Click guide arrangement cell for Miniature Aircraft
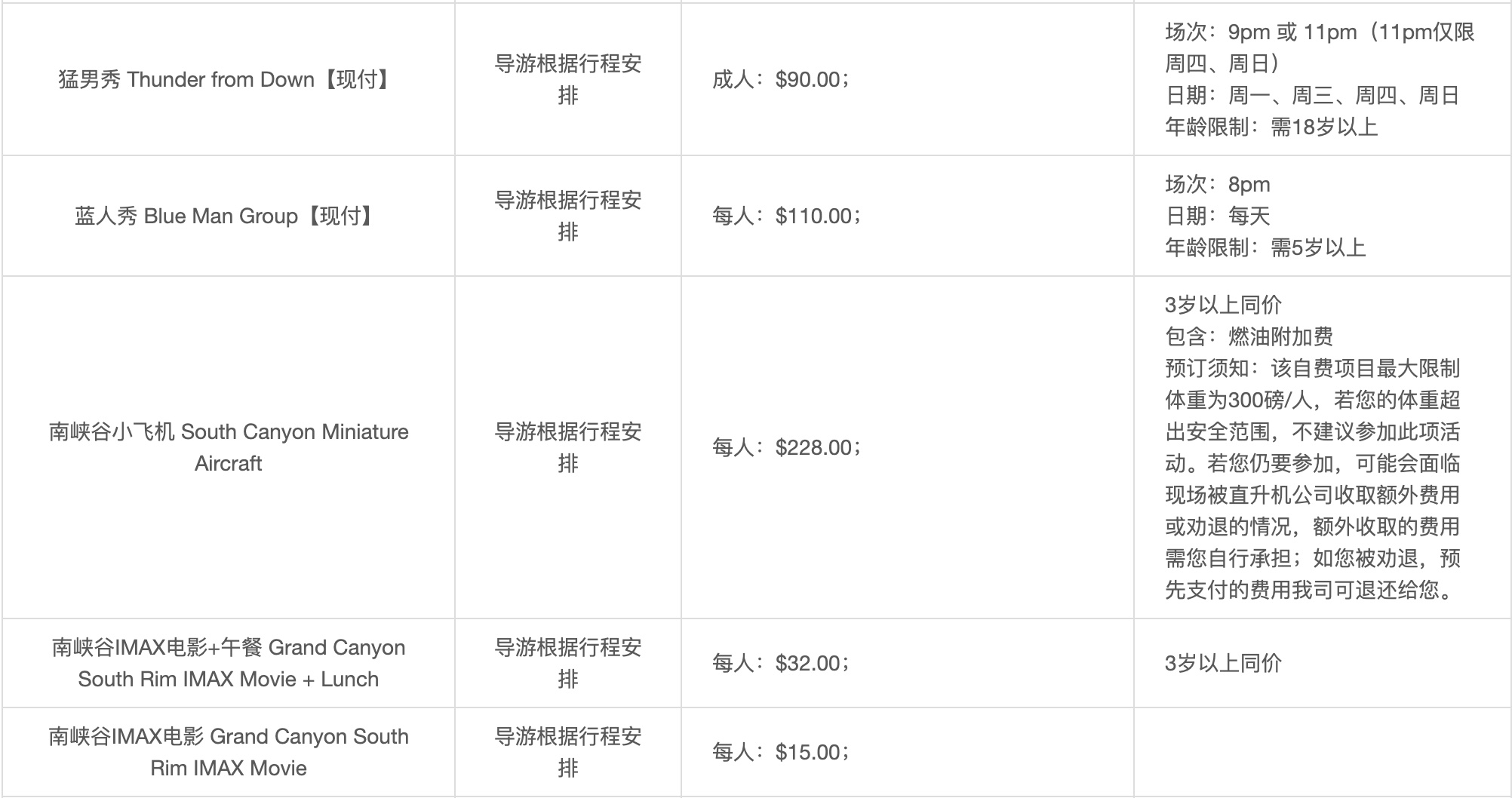This screenshot has width=1512, height=798. (567, 447)
